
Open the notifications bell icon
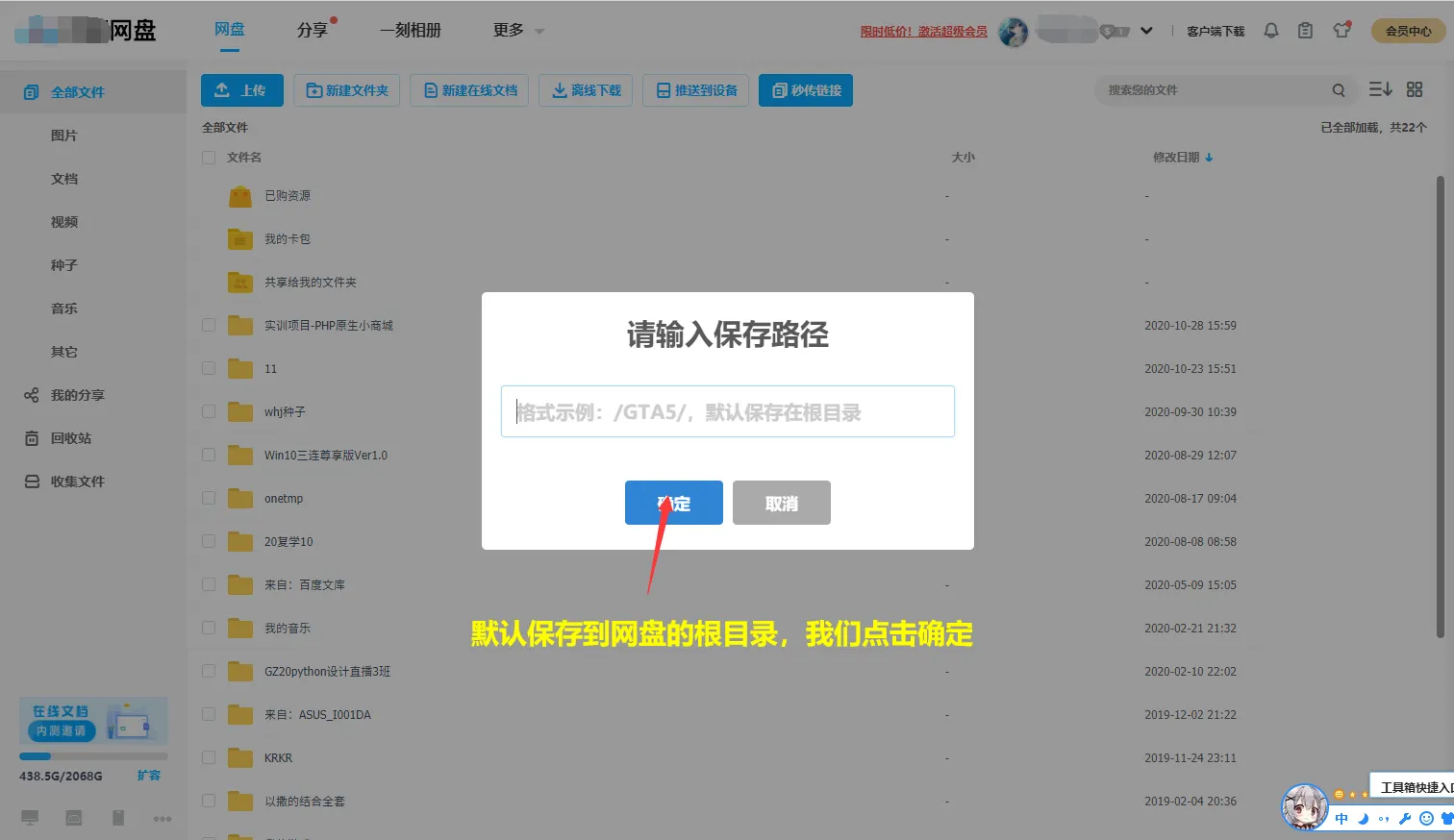tap(1271, 30)
